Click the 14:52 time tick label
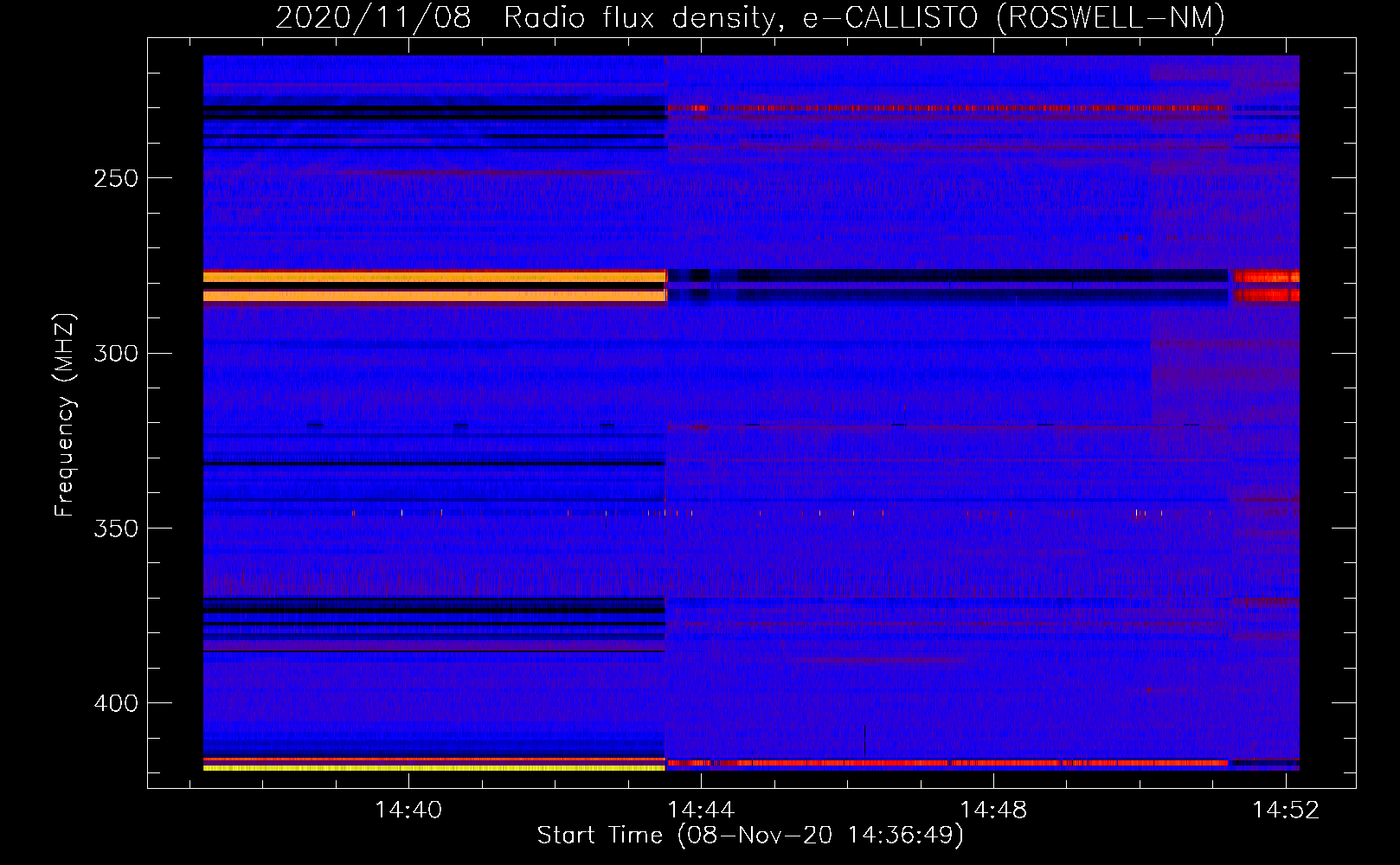The height and width of the screenshot is (865, 1400). (x=1286, y=810)
